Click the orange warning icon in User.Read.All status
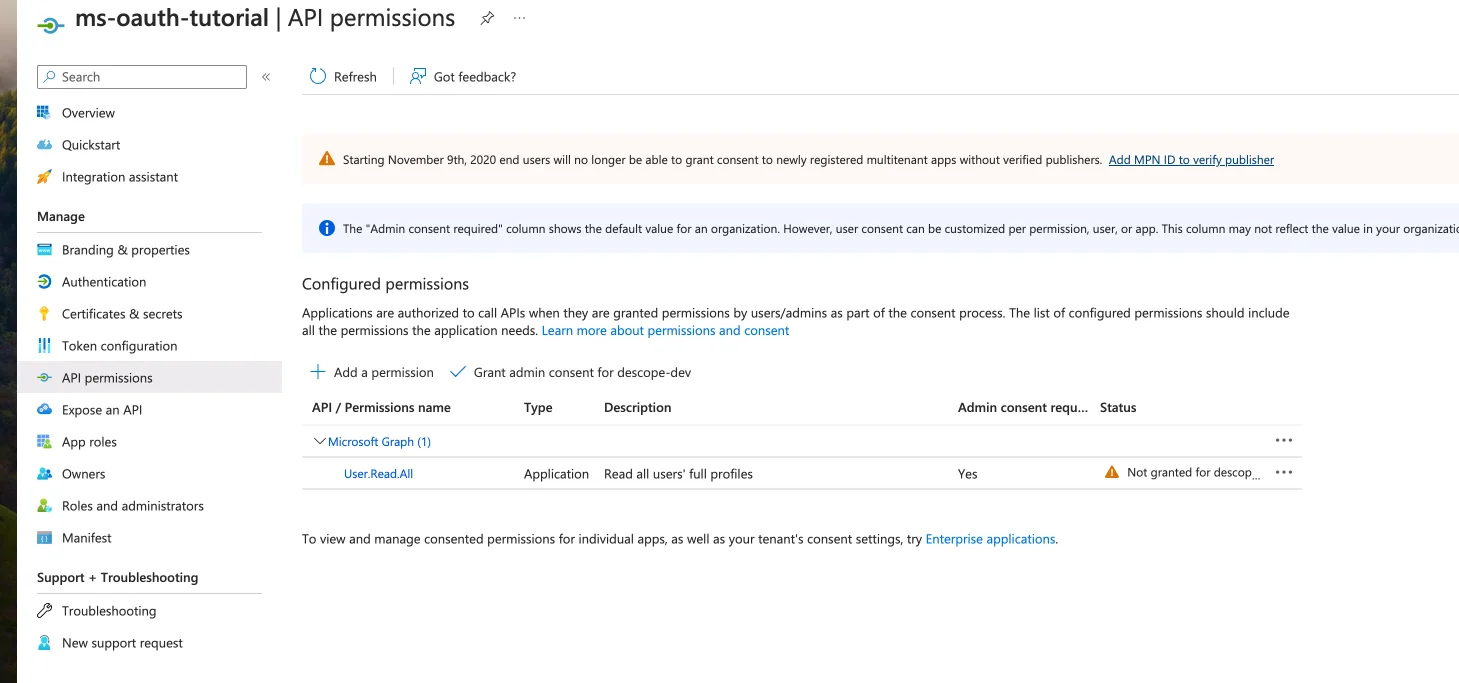Viewport: 1459px width, 683px height. click(x=1111, y=473)
